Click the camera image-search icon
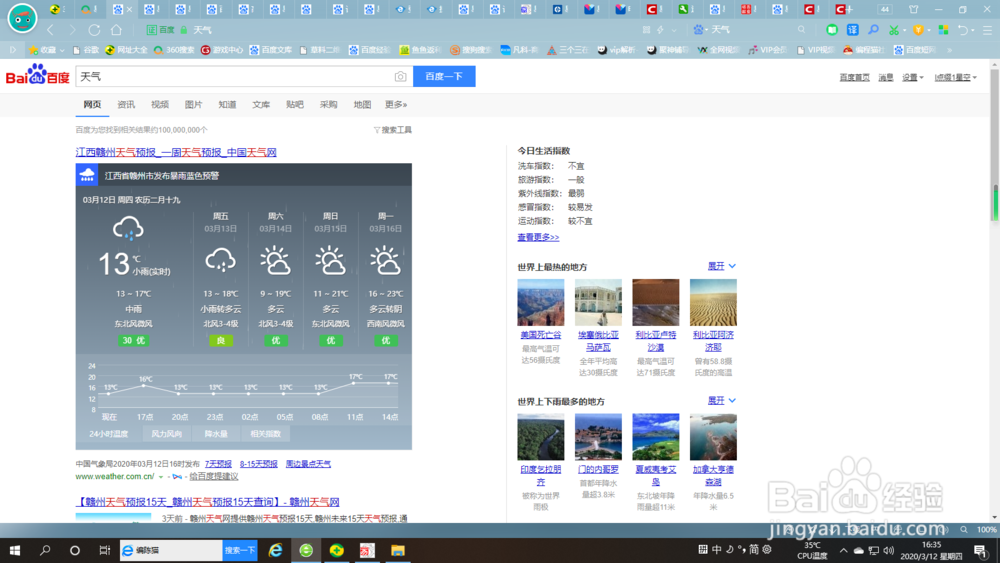This screenshot has width=1000, height=563. [401, 77]
